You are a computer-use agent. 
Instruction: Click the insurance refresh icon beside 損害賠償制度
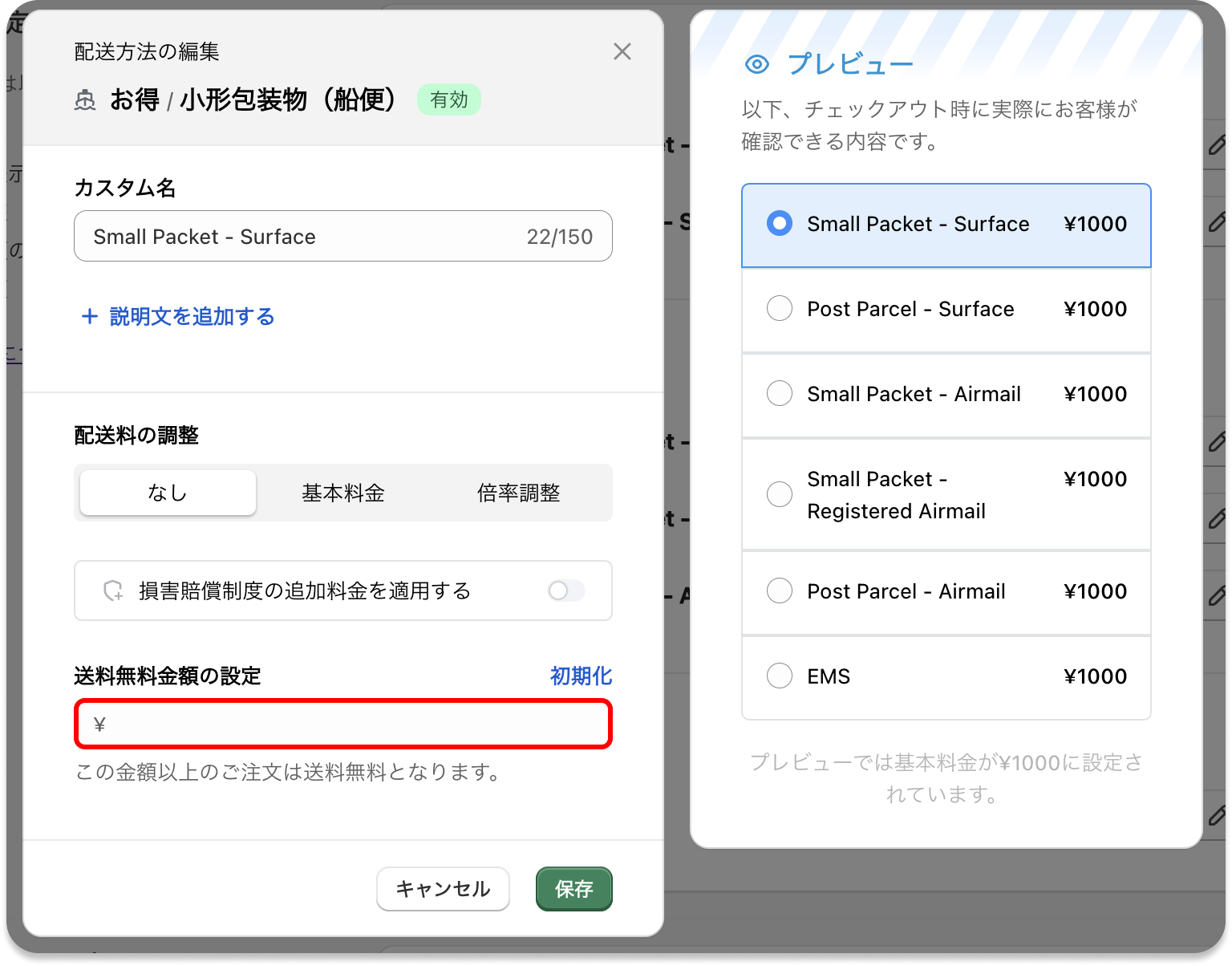point(112,591)
